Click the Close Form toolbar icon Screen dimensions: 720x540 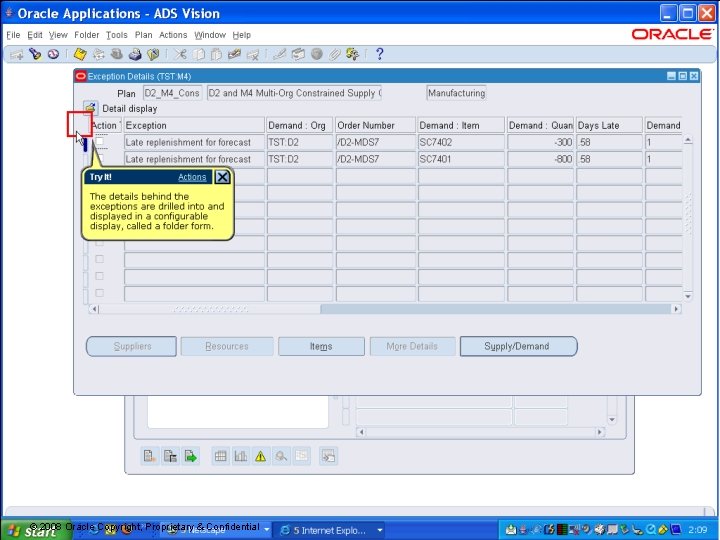[153, 55]
